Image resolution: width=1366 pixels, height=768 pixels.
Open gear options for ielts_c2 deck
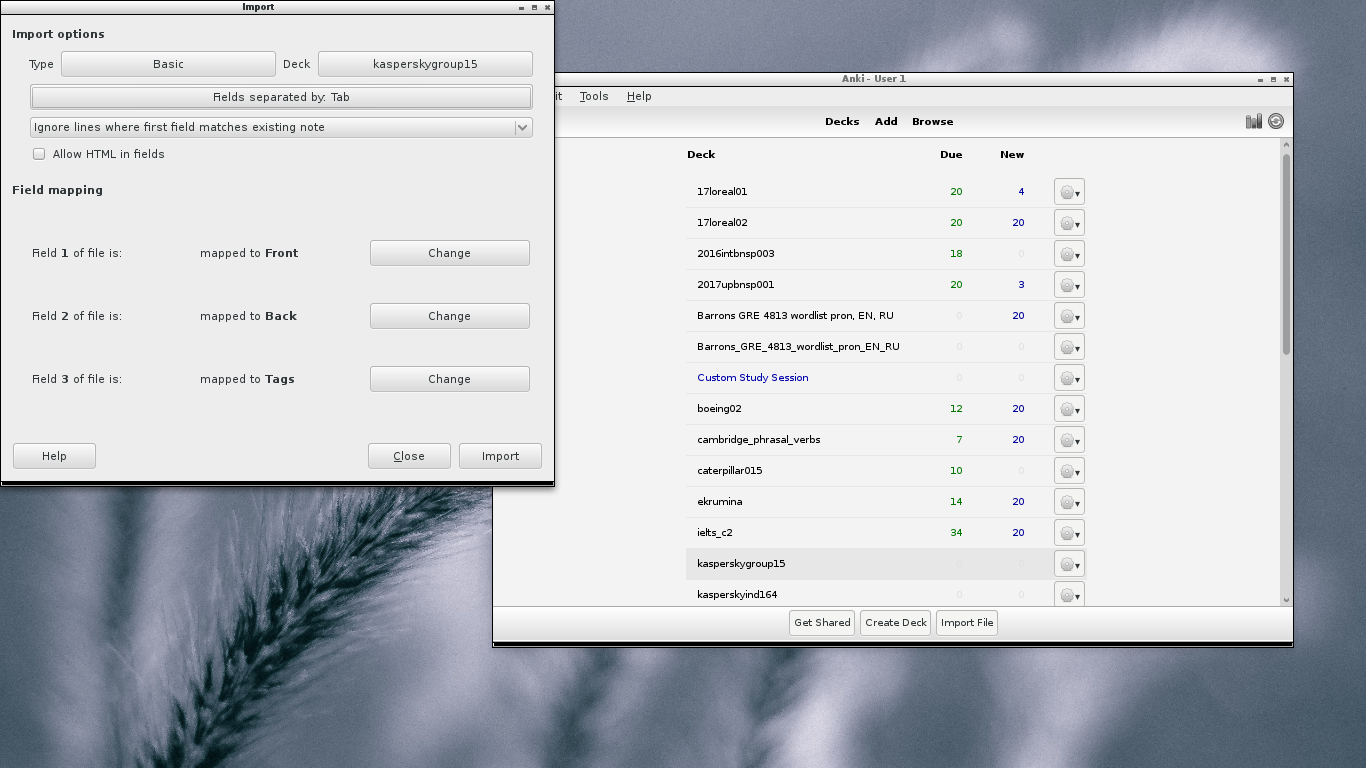pos(1069,533)
